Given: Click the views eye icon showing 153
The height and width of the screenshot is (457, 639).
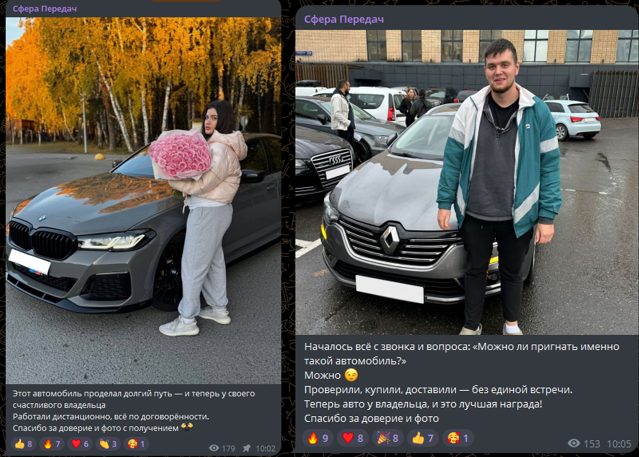Looking at the screenshot, I should [574, 443].
